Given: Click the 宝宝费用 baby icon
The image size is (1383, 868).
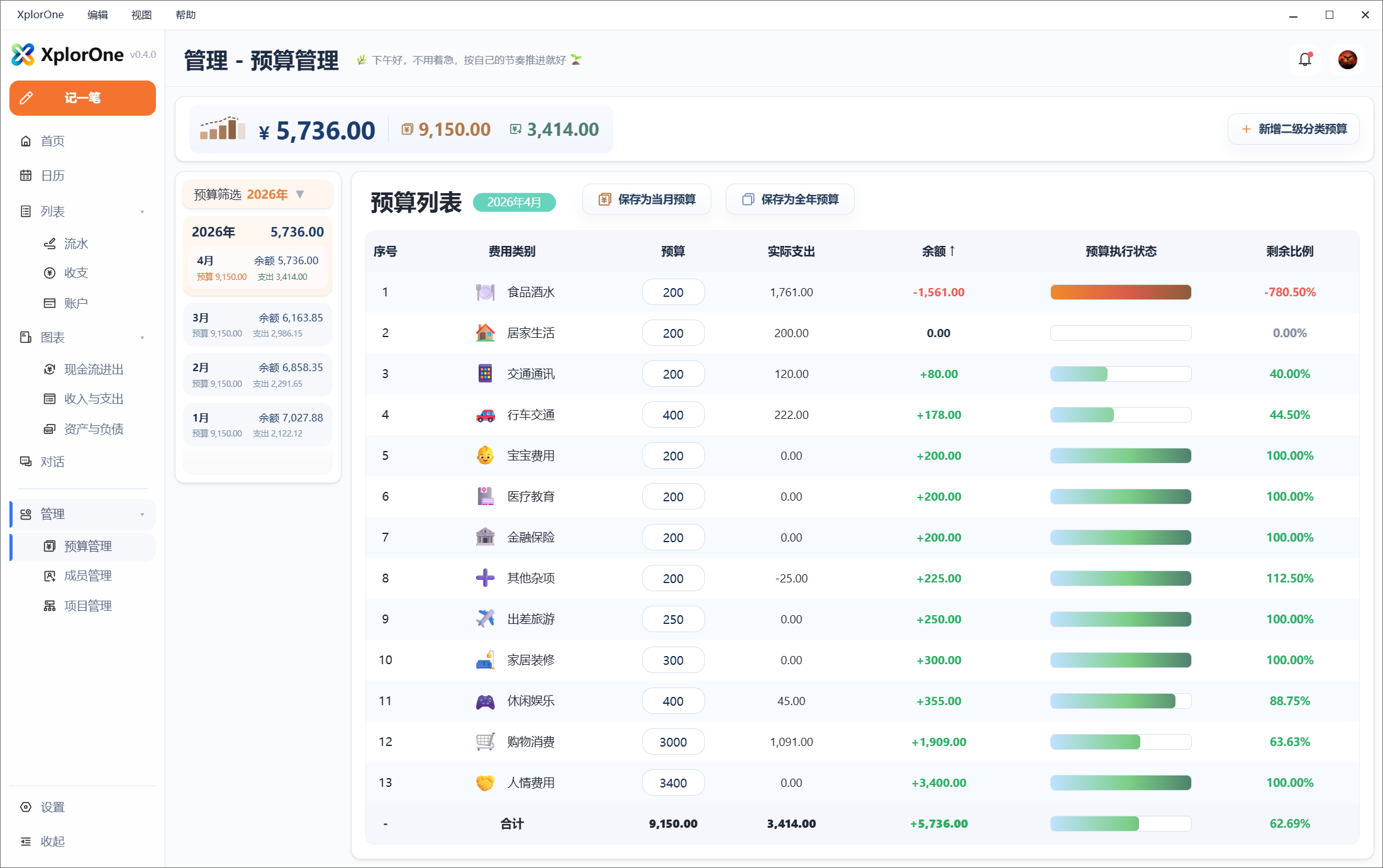Looking at the screenshot, I should click(485, 455).
